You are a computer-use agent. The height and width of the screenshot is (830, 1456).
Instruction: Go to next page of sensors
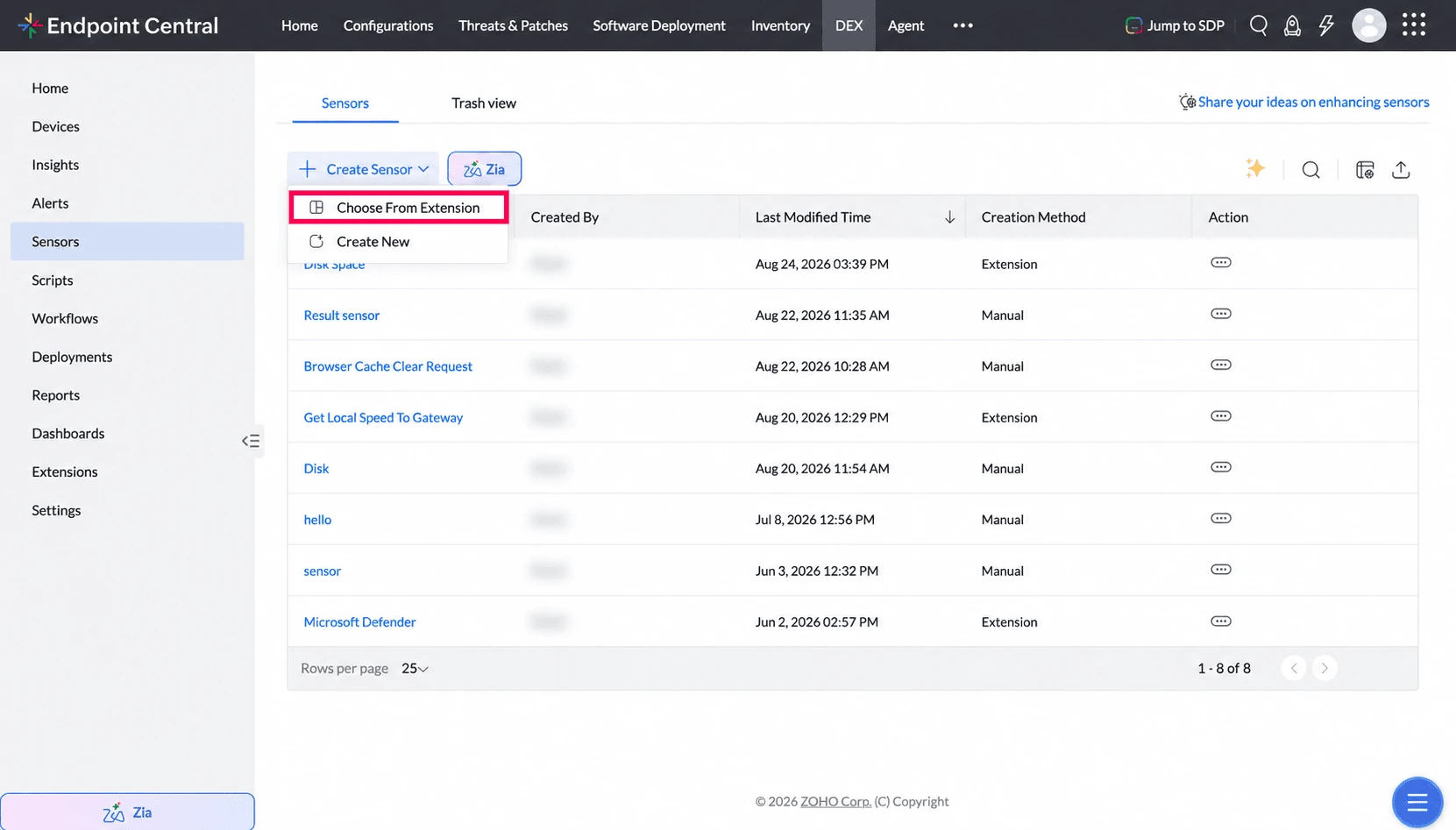(x=1325, y=668)
